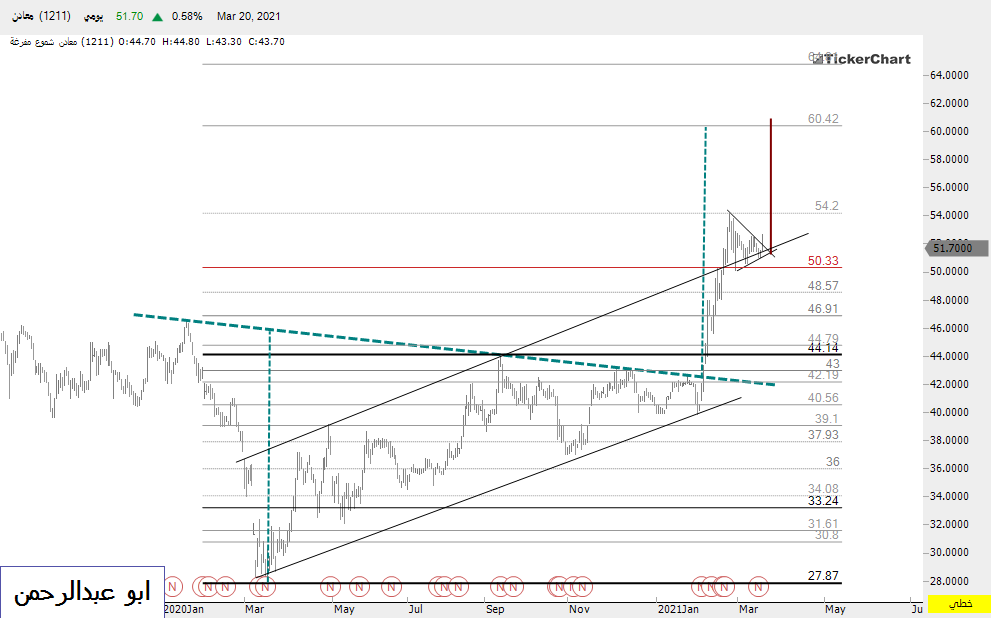Screen dimensions: 991x618
Task: Click the TickerChart logo
Action: click(x=860, y=59)
